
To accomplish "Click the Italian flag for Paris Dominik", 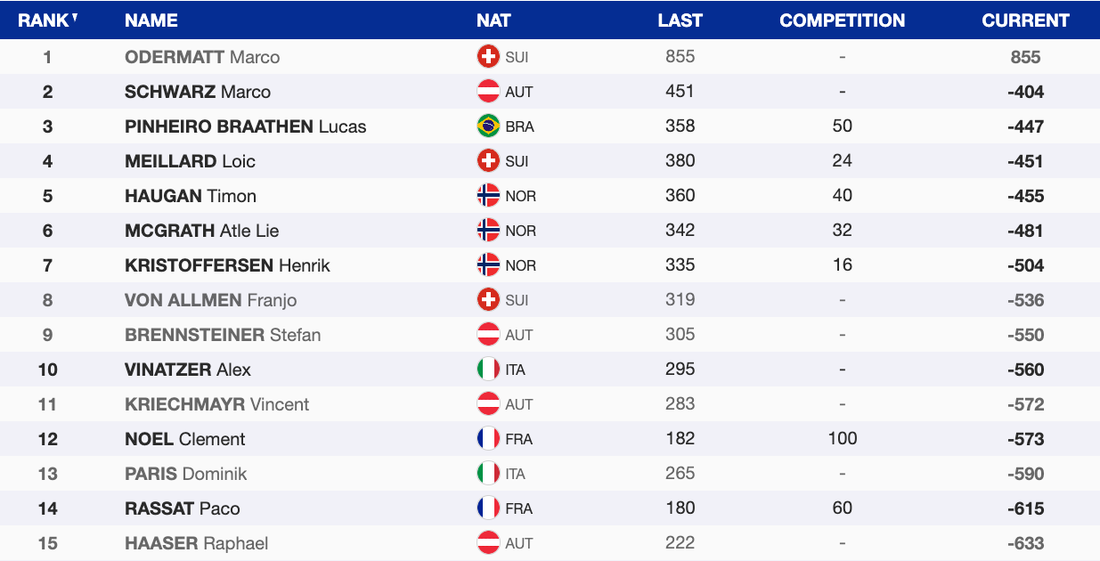I will [488, 474].
